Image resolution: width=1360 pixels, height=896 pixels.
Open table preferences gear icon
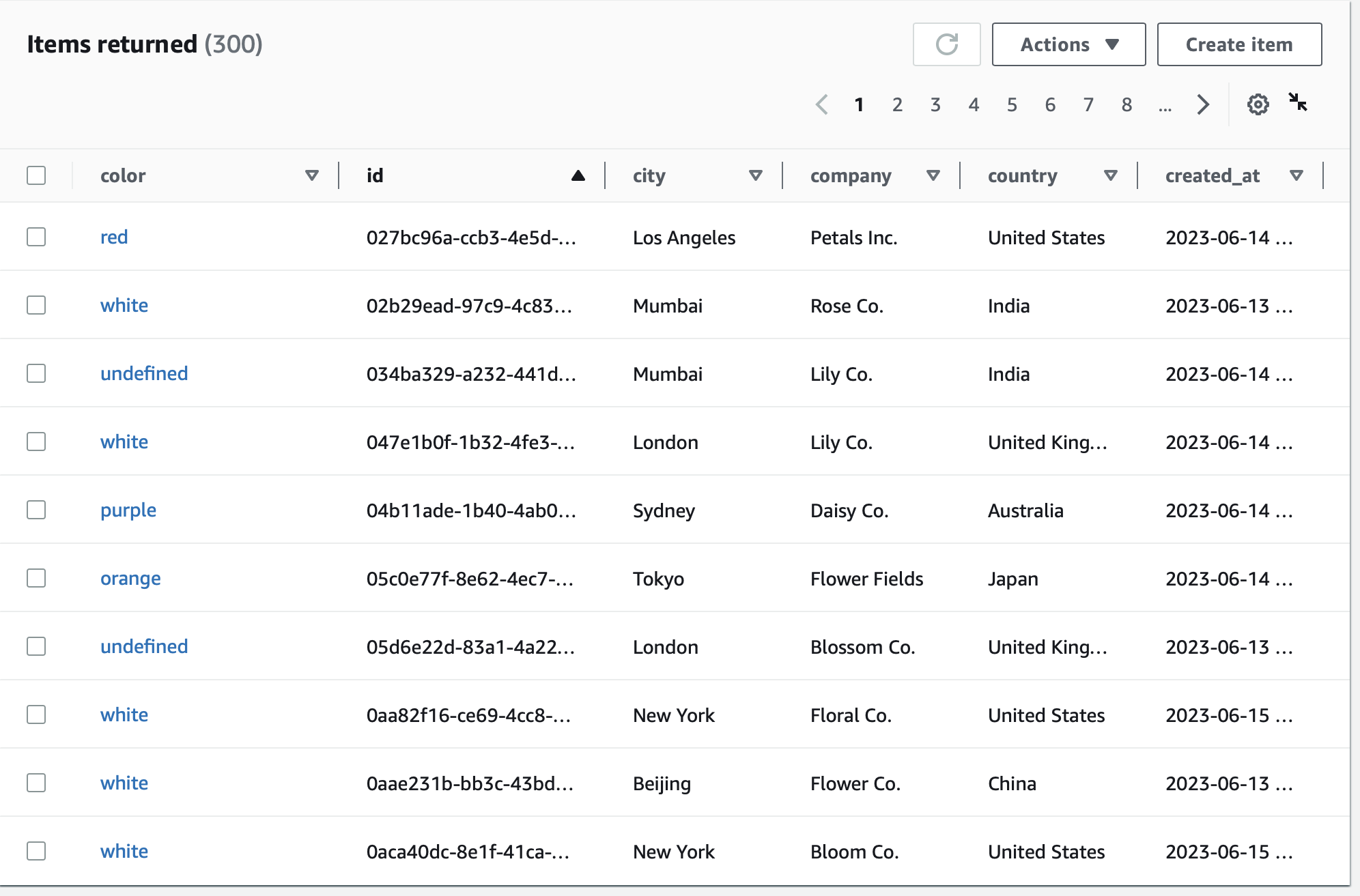pyautogui.click(x=1258, y=104)
